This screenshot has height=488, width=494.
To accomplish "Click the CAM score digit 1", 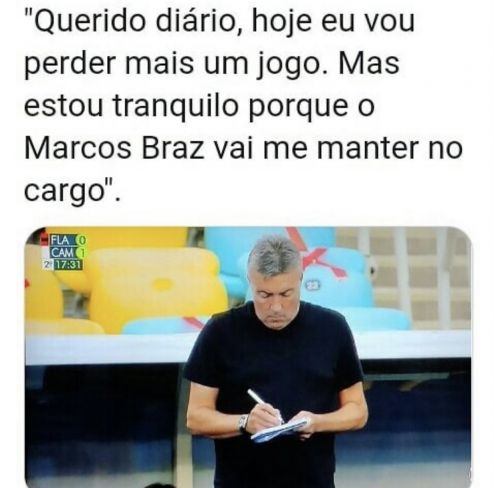I will (81, 253).
